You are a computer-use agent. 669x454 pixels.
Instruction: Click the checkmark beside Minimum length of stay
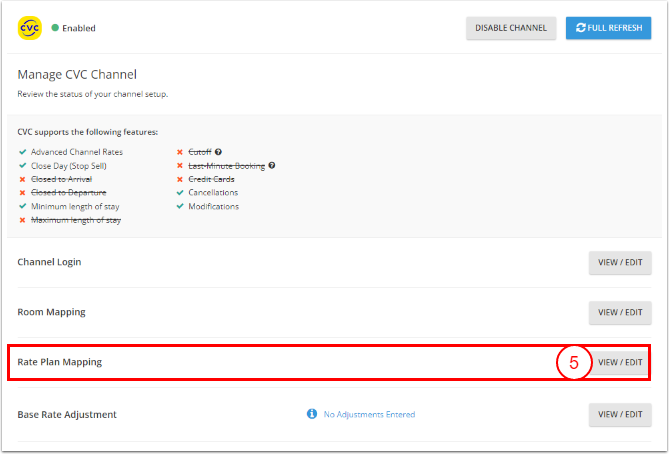(22, 206)
